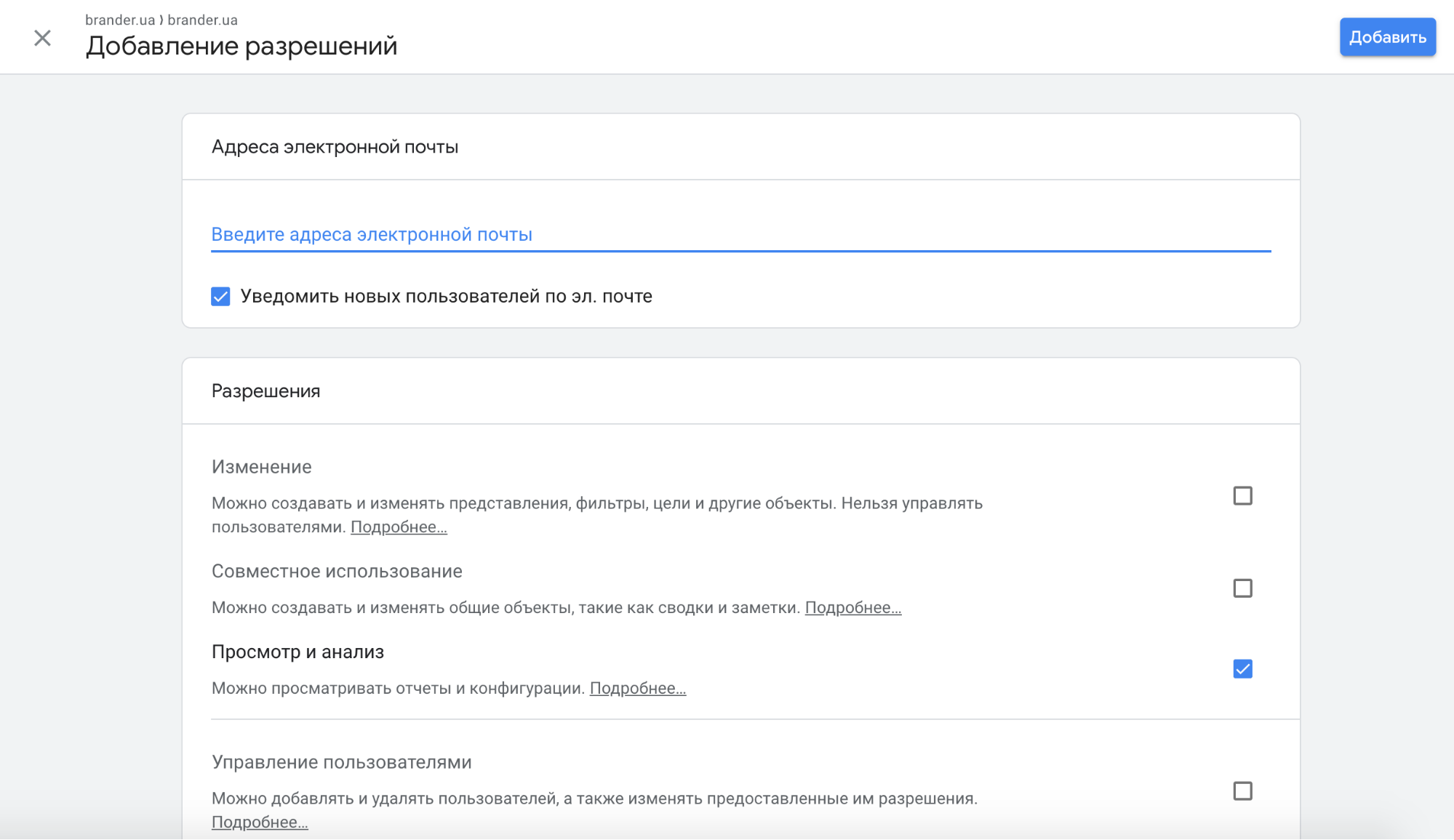Open Подробнее link for Просмотр и анализ
This screenshot has width=1454, height=840.
click(x=637, y=689)
